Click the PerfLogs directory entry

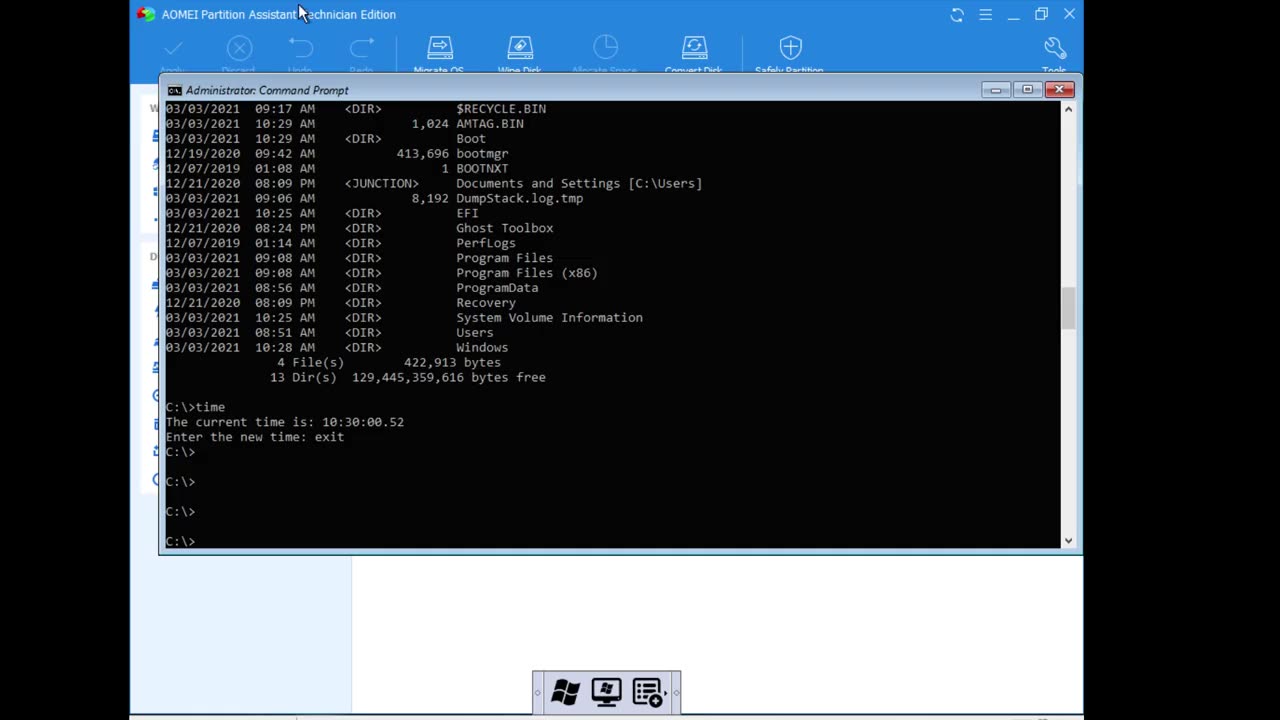486,243
